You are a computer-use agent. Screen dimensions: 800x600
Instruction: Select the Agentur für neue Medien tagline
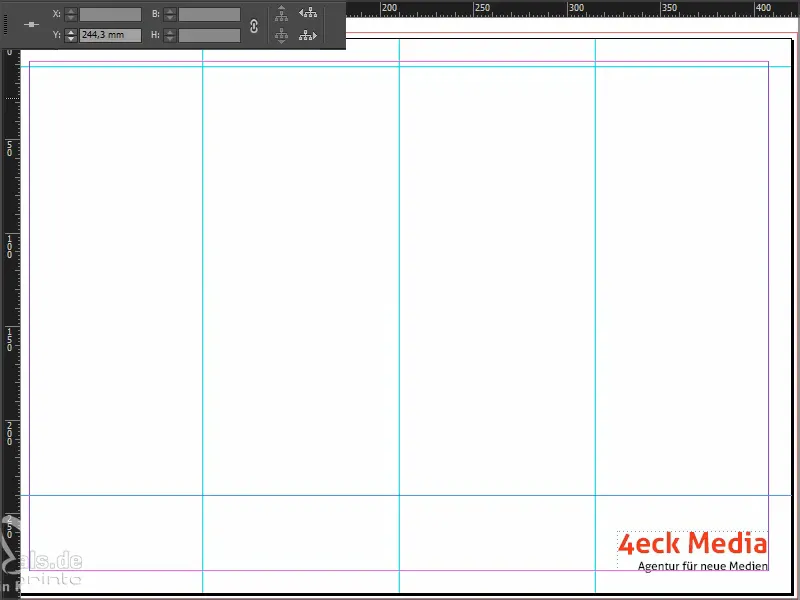(x=704, y=566)
